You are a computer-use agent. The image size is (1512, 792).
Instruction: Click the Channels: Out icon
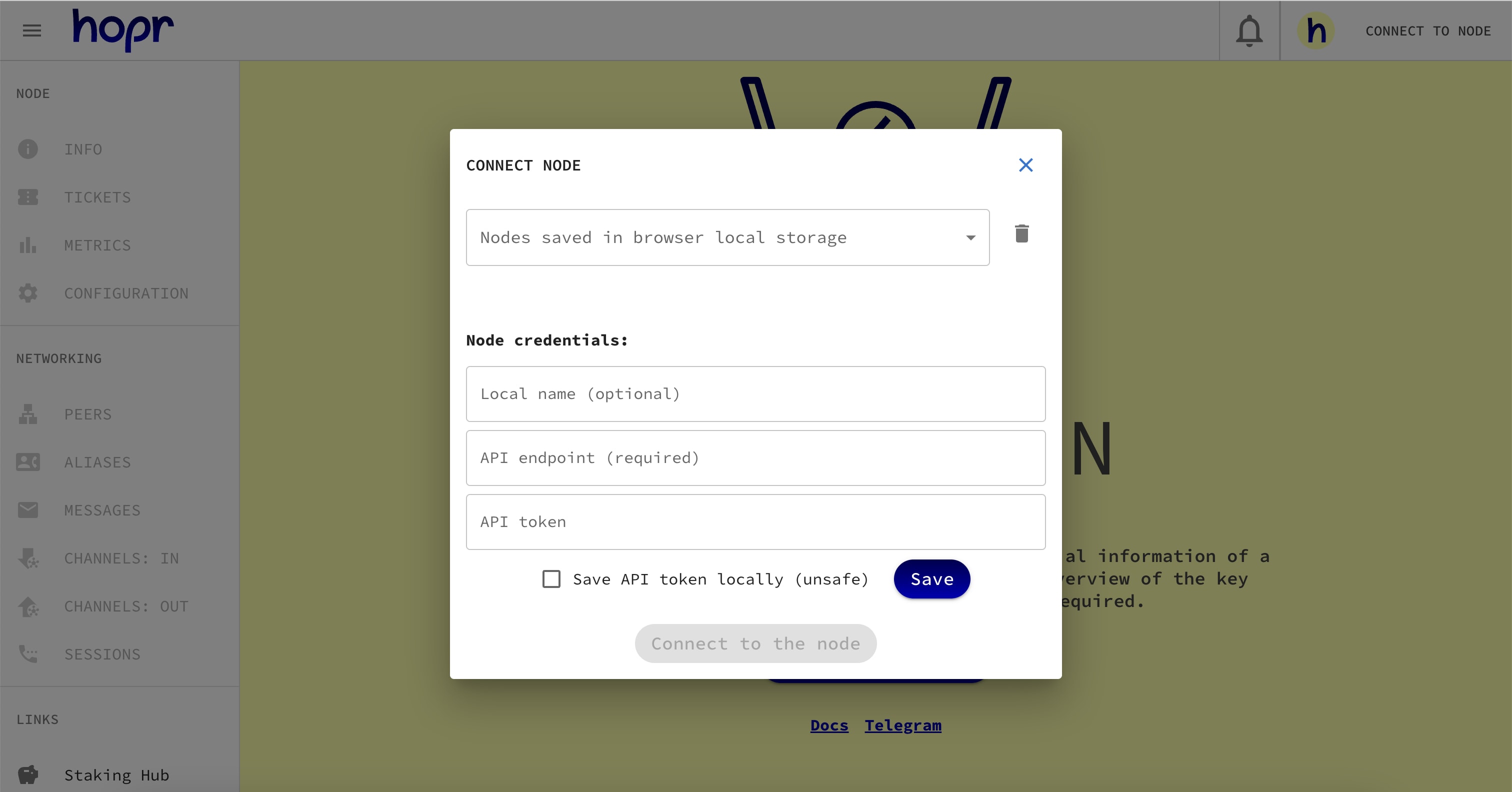tap(27, 606)
